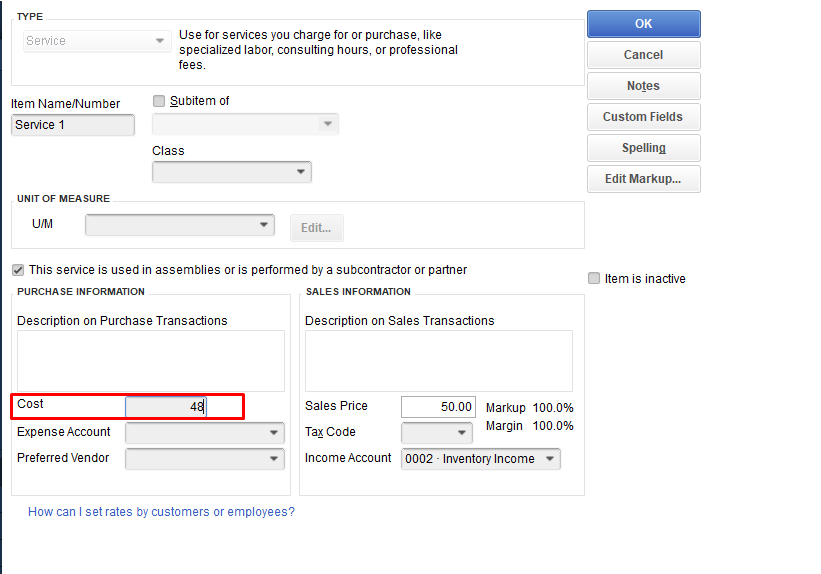Click the Cost input field
Viewport: 821px width, 574px height.
pyautogui.click(x=165, y=407)
